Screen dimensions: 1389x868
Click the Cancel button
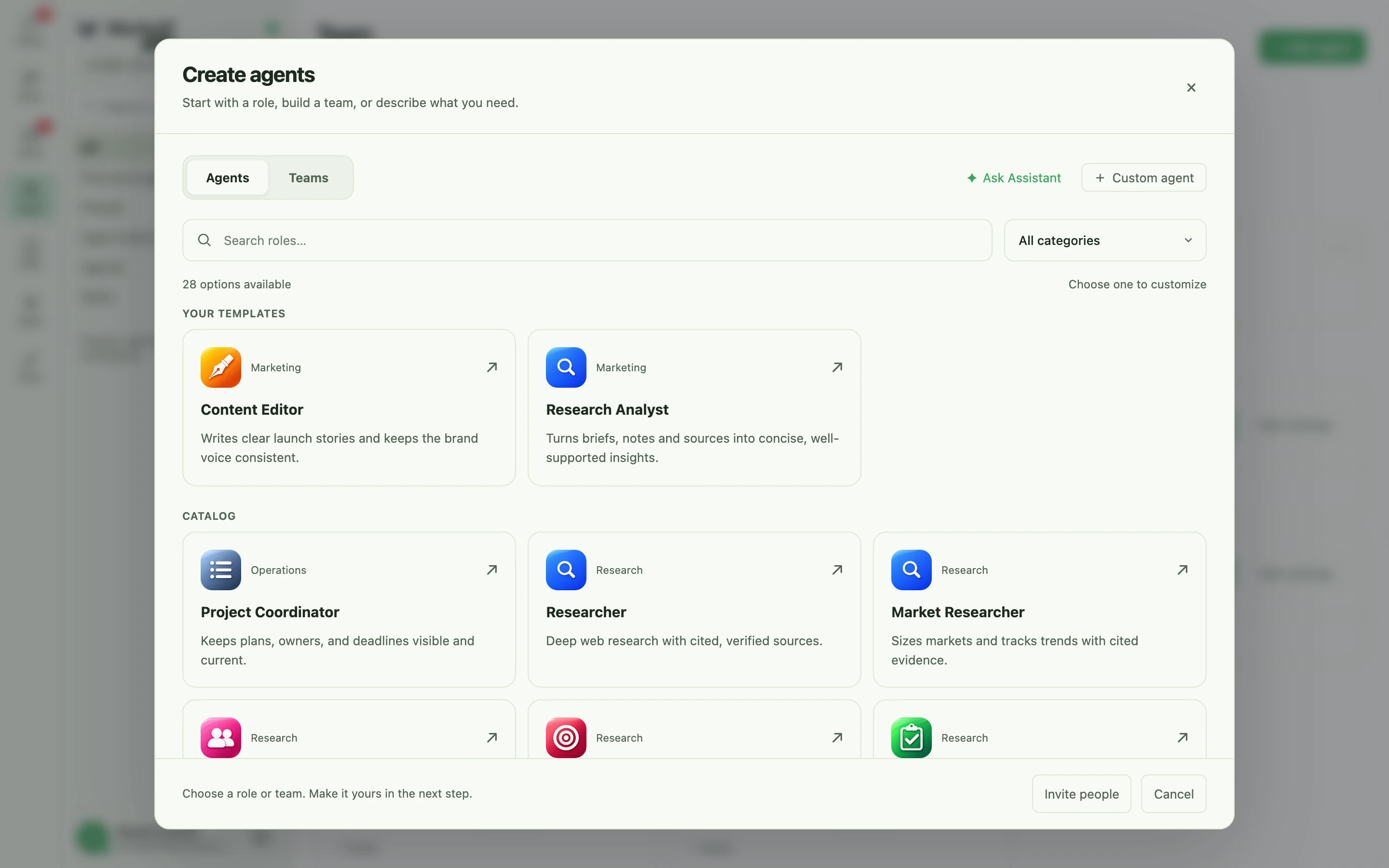tap(1173, 794)
